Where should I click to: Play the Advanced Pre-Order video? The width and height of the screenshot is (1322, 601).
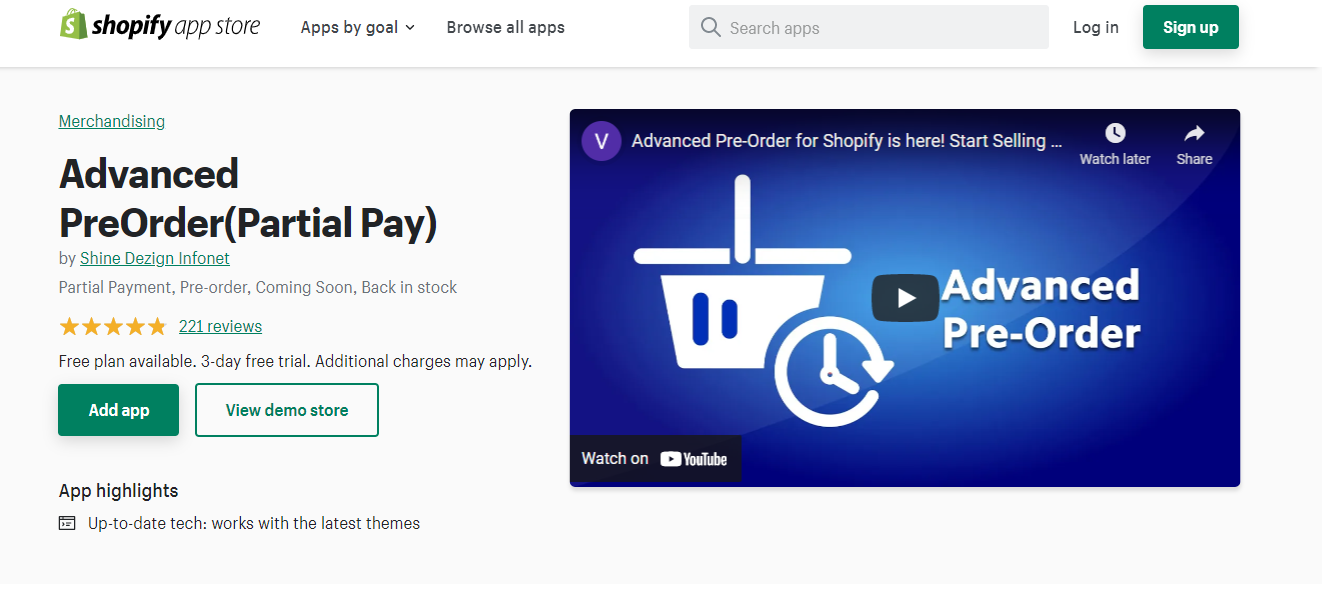(x=905, y=298)
